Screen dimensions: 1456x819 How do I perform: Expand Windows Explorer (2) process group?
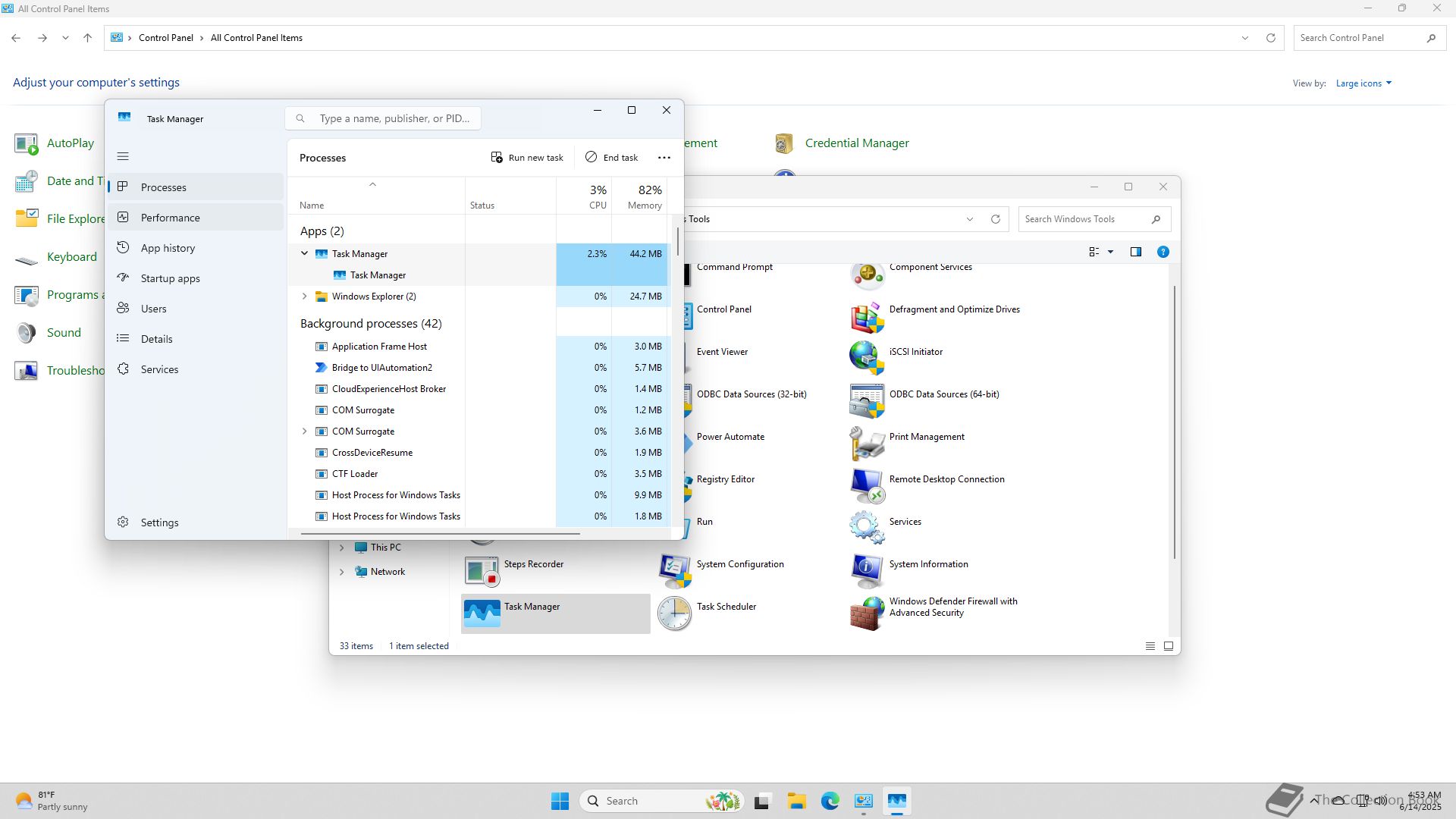[x=305, y=297]
